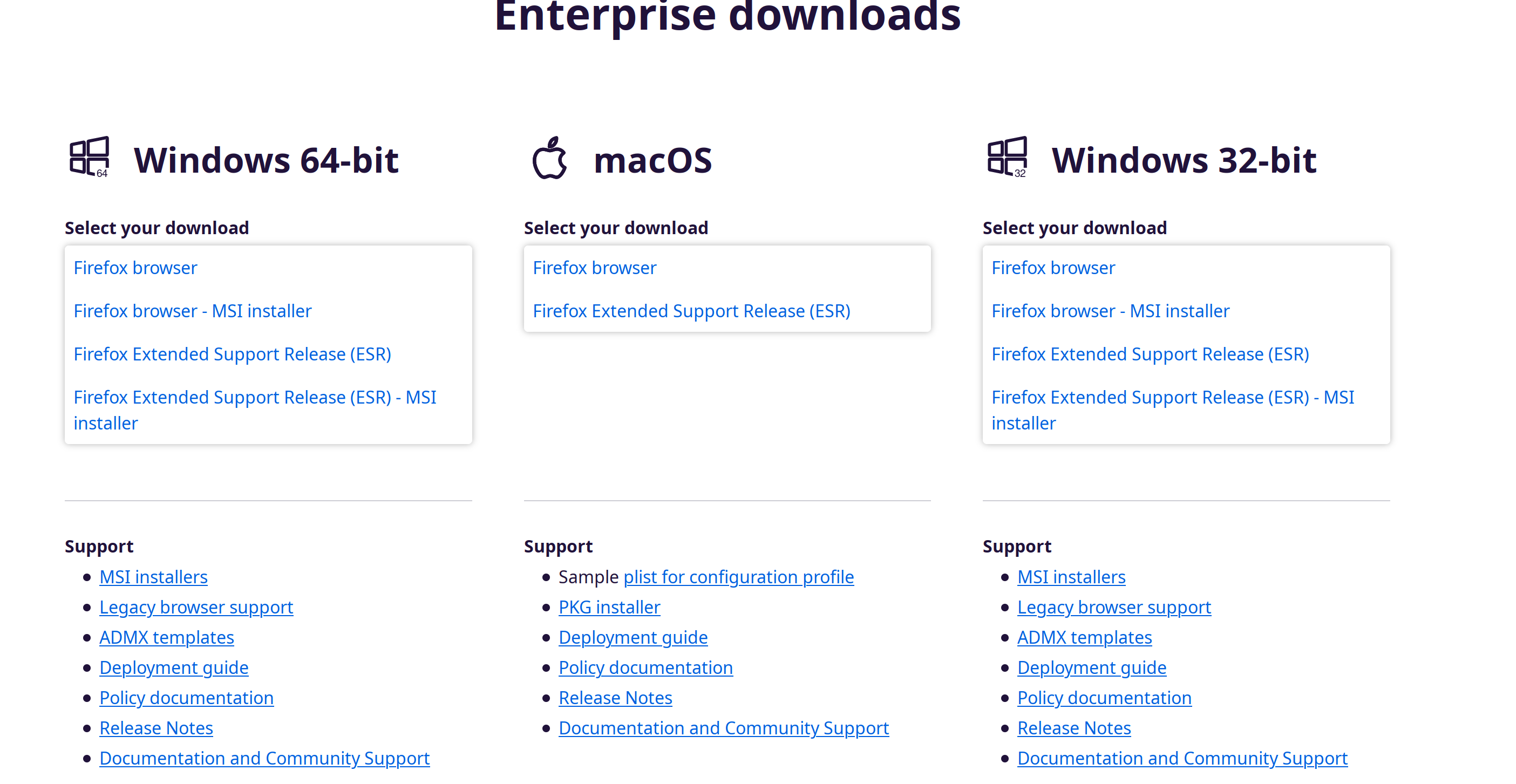The height and width of the screenshot is (784, 1516).
Task: Open plist for configuration profile link
Action: click(738, 577)
